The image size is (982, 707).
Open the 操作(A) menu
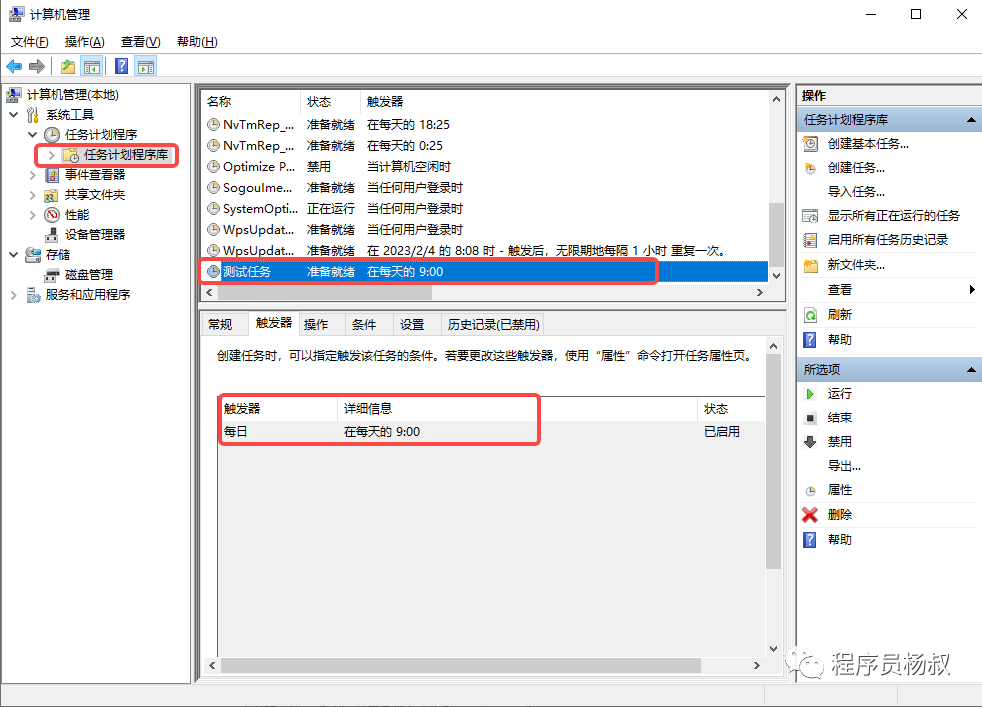click(x=84, y=42)
